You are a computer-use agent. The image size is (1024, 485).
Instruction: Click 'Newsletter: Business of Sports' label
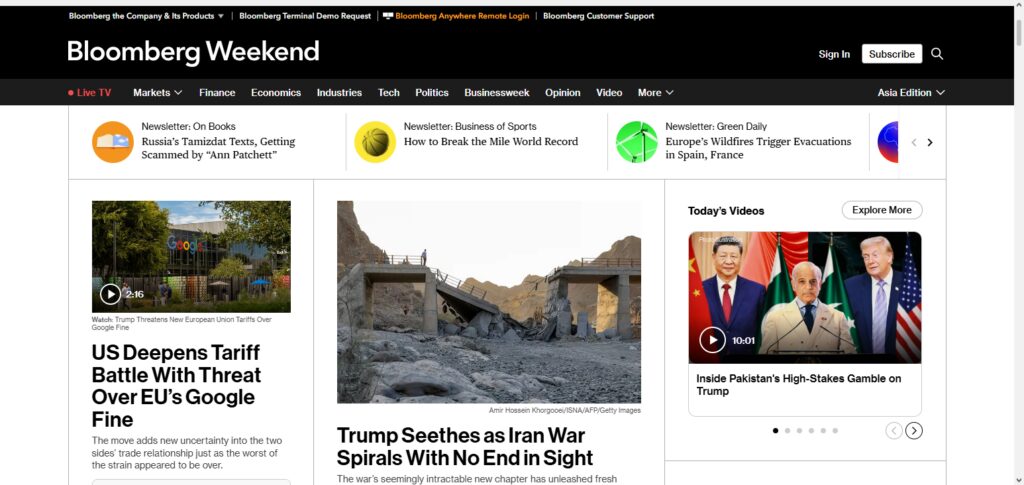tap(470, 127)
